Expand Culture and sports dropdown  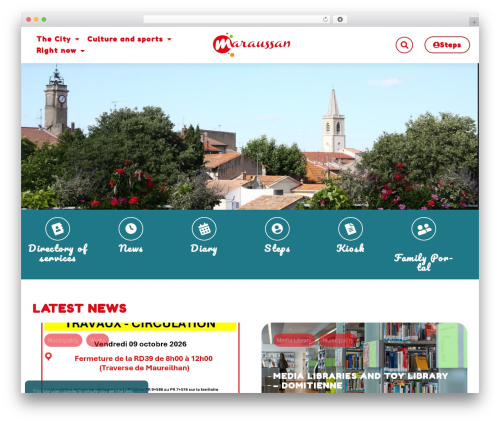point(129,39)
